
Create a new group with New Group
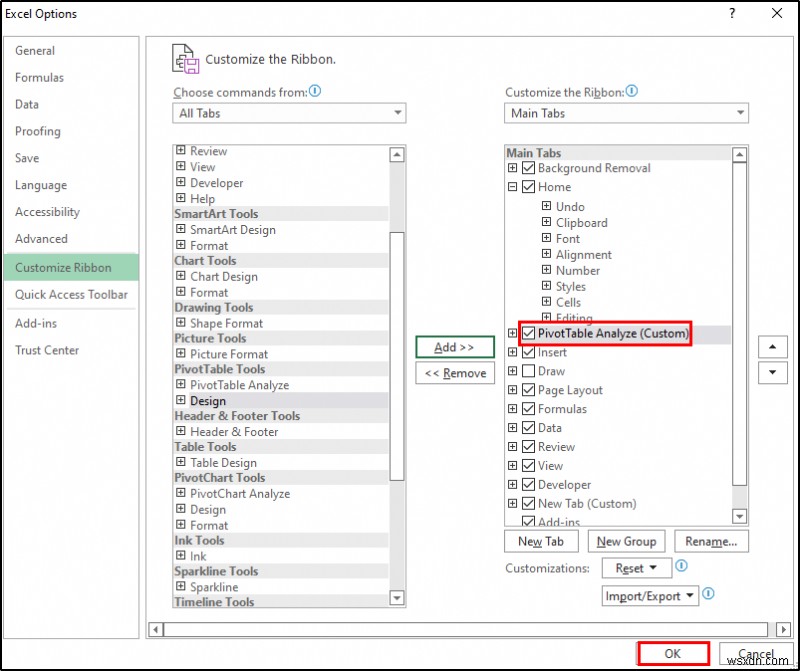click(626, 541)
